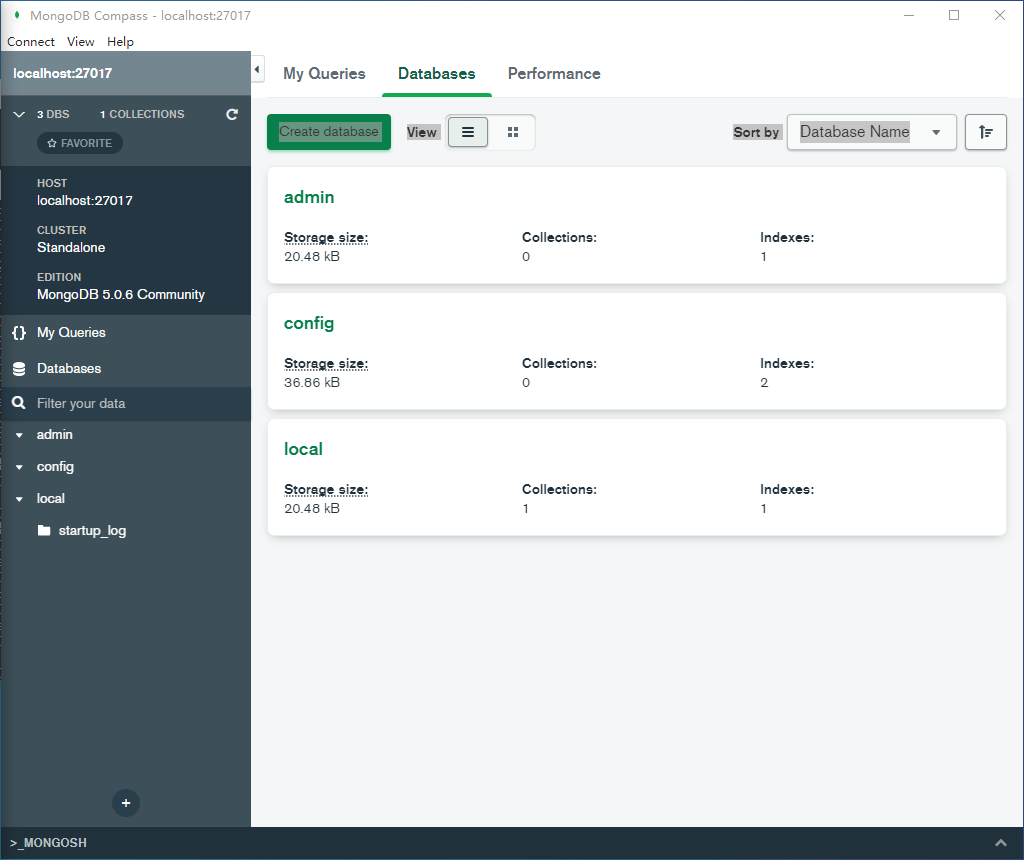Click the search magnifier icon in the sidebar
Viewport: 1024px width, 860px height.
19,403
